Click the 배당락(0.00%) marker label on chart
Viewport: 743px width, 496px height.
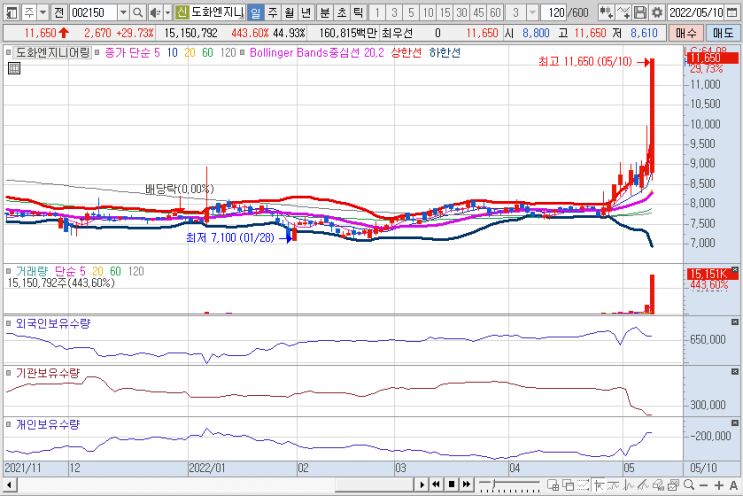click(180, 189)
